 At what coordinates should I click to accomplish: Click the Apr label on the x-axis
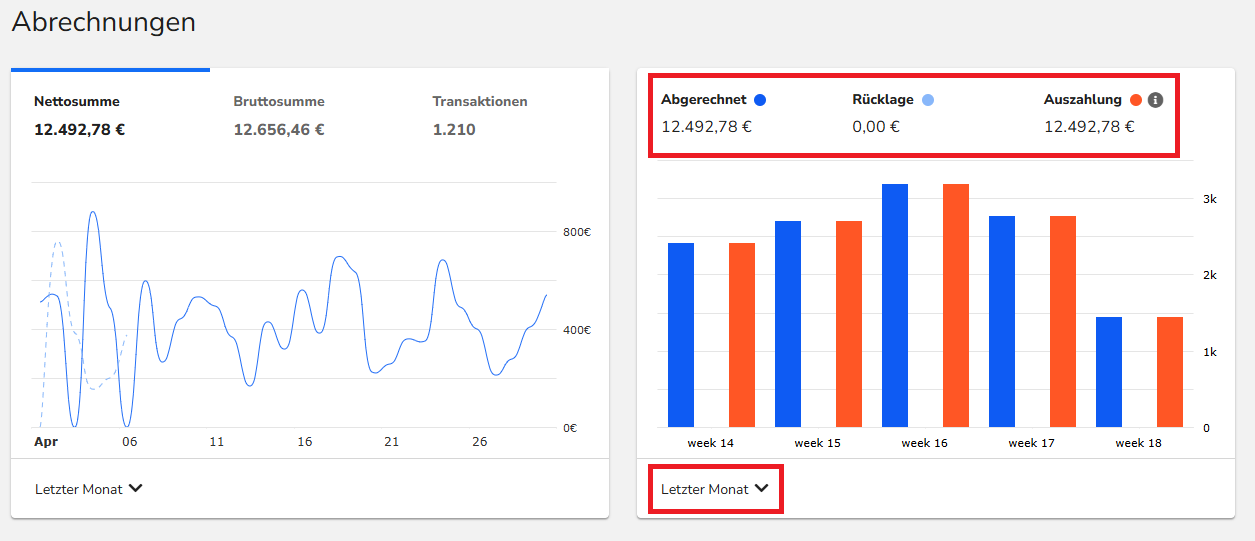pyautogui.click(x=45, y=441)
